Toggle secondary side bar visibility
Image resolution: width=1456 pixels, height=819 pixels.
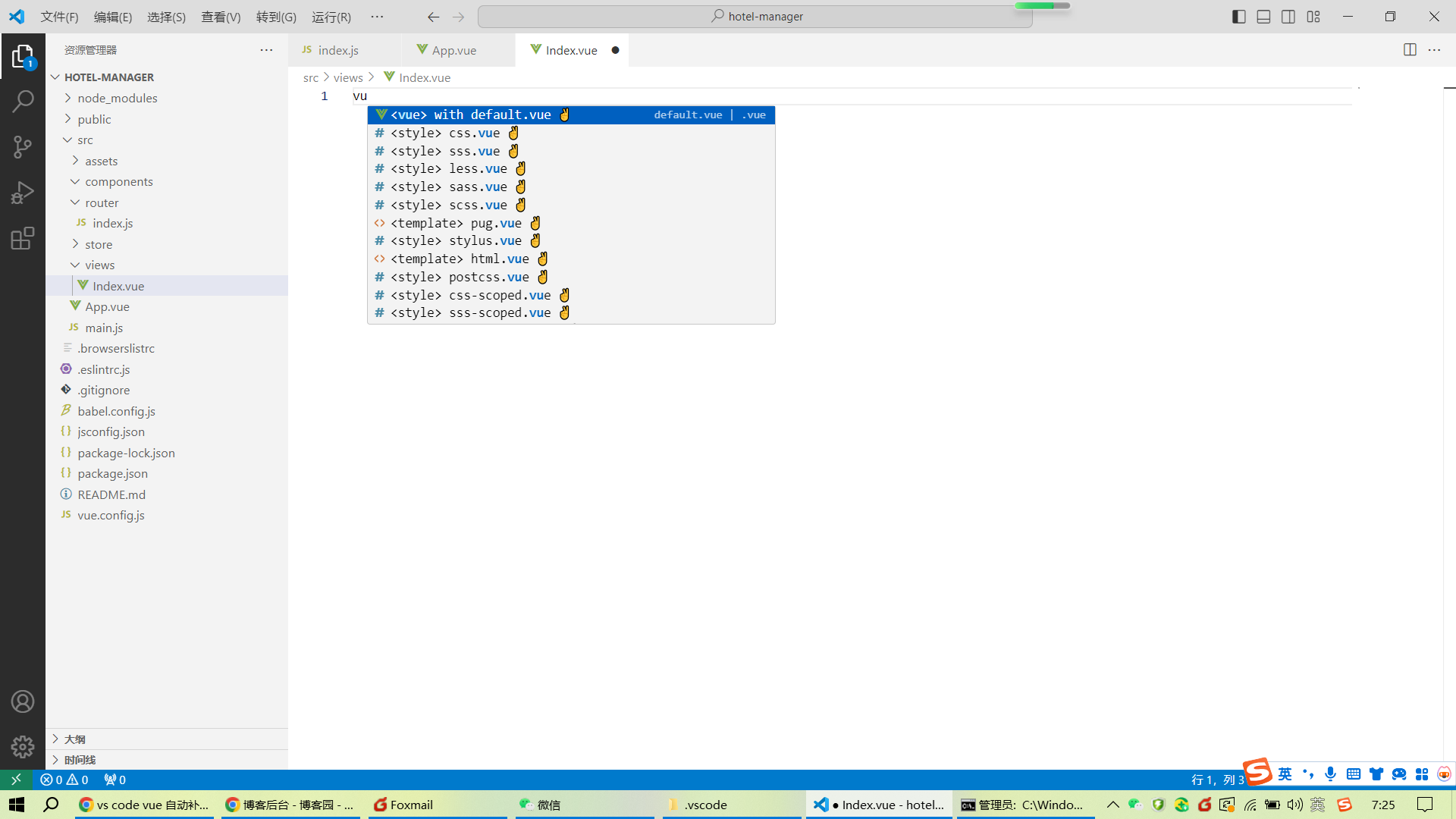(x=1288, y=17)
